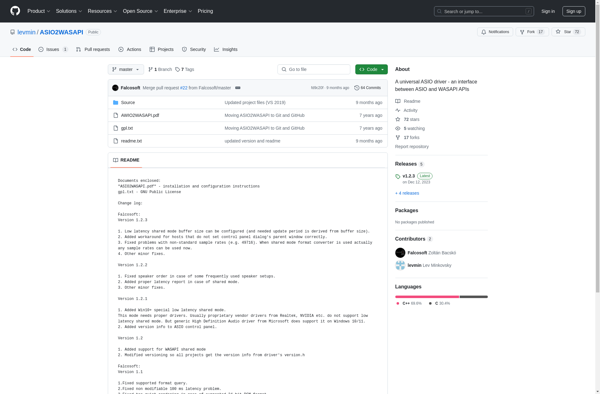The width and height of the screenshot is (600, 394).
Task: Switch to the Pull requests tab
Action: (x=93, y=49)
